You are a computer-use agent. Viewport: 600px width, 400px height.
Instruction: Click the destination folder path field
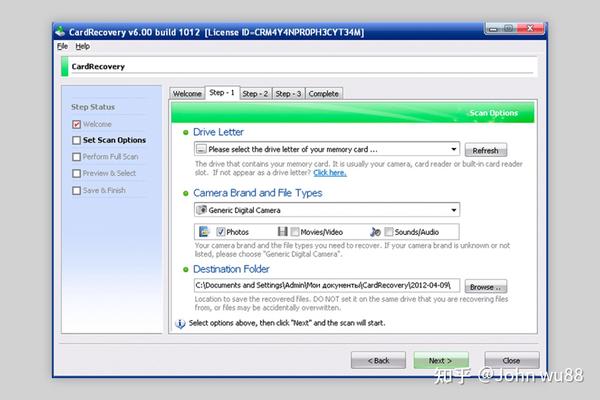[x=327, y=286]
